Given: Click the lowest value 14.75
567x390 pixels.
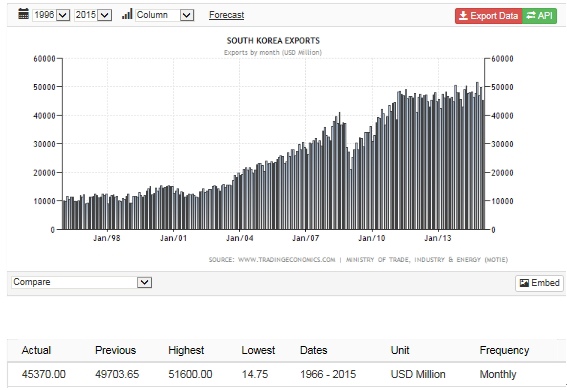Looking at the screenshot, I should point(255,374).
